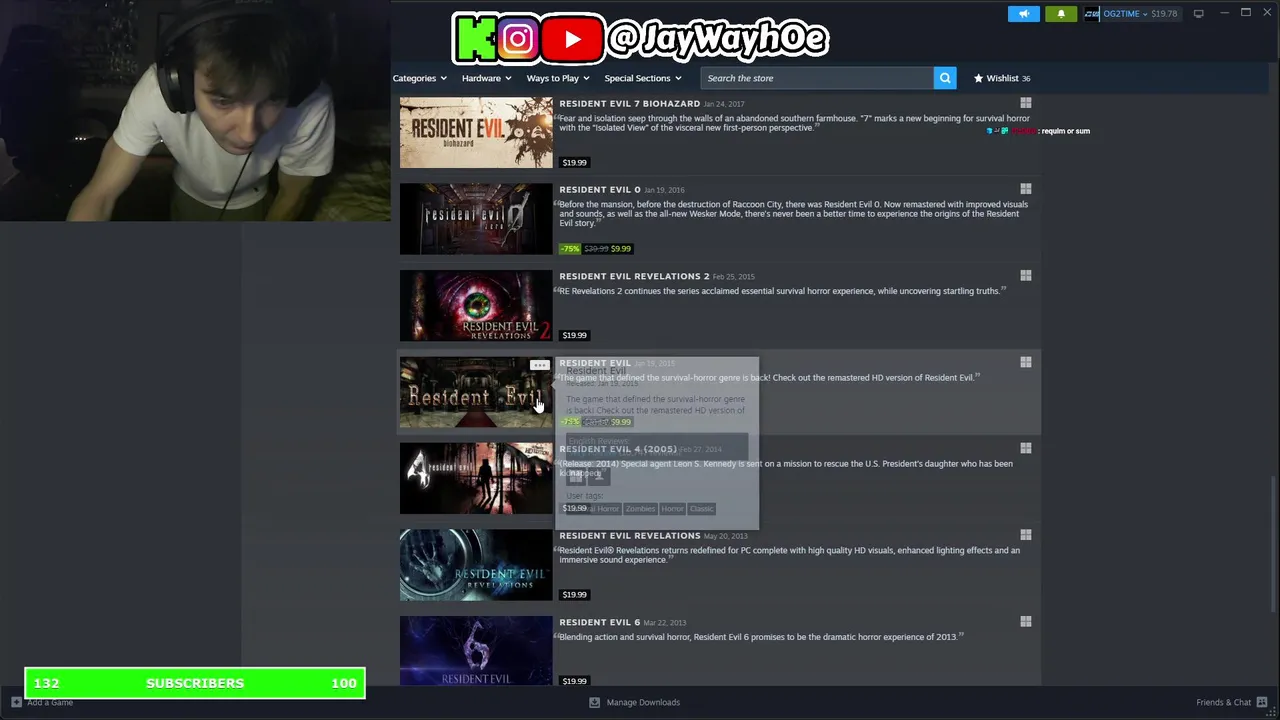Open Resident Evil HD remaster thumbnail
The width and height of the screenshot is (1280, 720).
tap(476, 392)
